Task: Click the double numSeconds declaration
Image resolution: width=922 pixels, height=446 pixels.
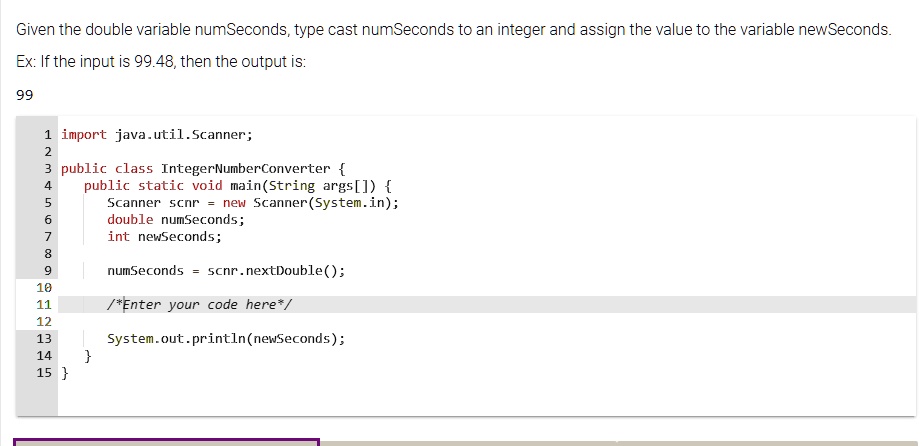Action: (176, 220)
